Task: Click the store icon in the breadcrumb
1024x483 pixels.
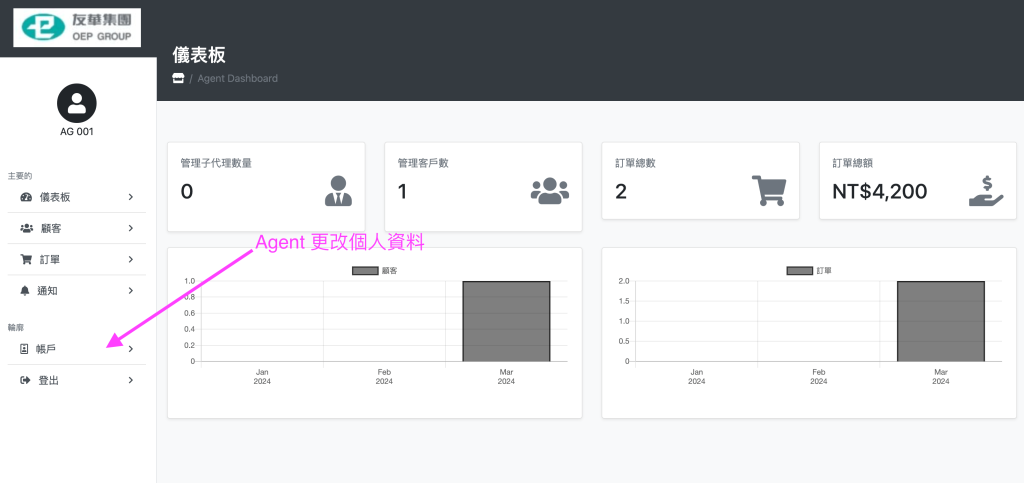Action: (178, 78)
